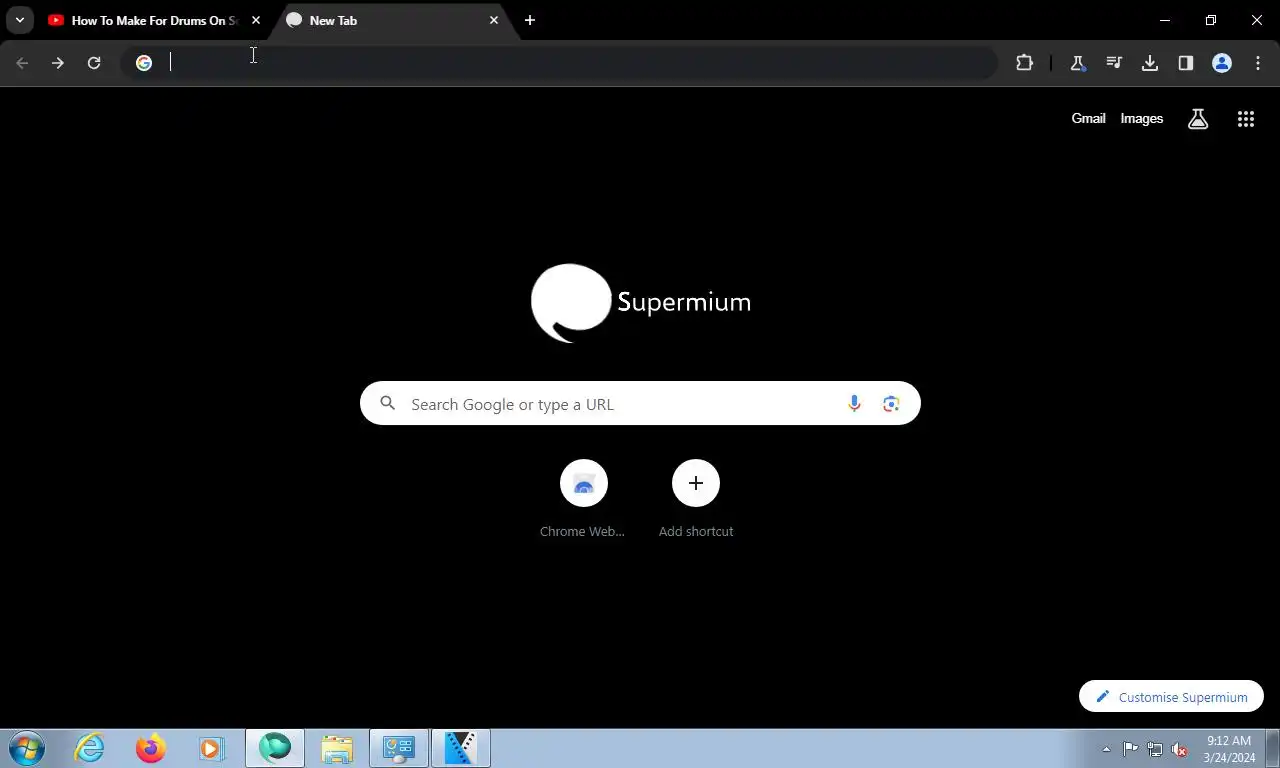
Task: Launch Internet Explorer from taskbar
Action: pos(90,748)
